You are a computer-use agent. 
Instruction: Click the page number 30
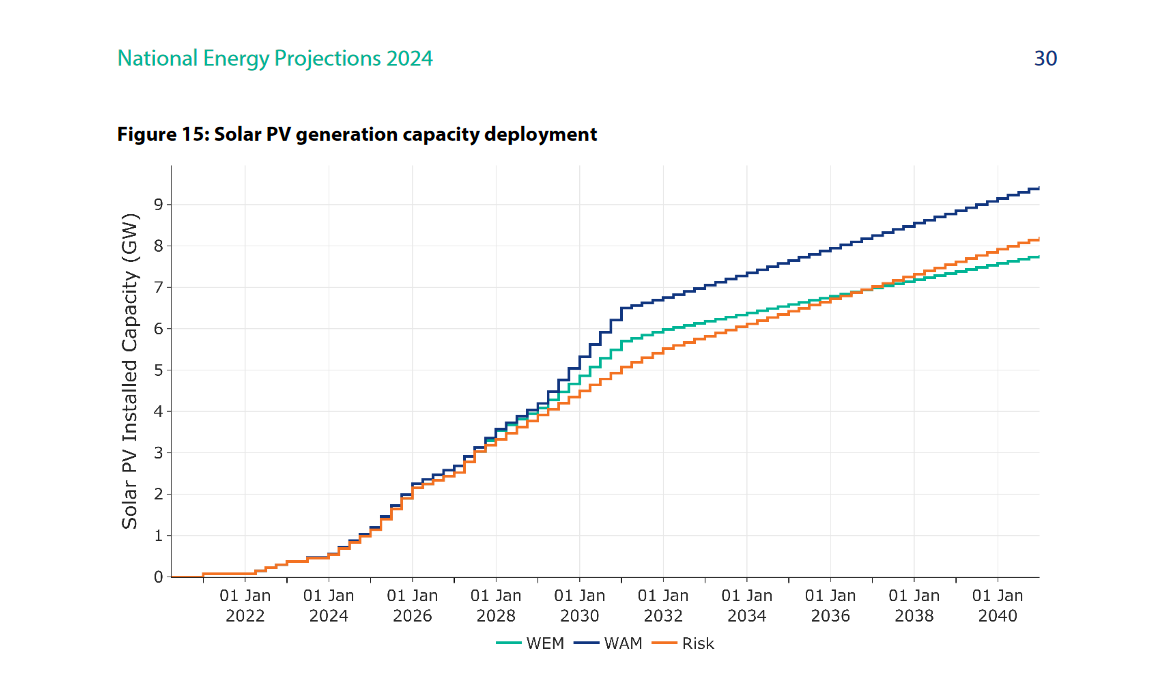1045,58
